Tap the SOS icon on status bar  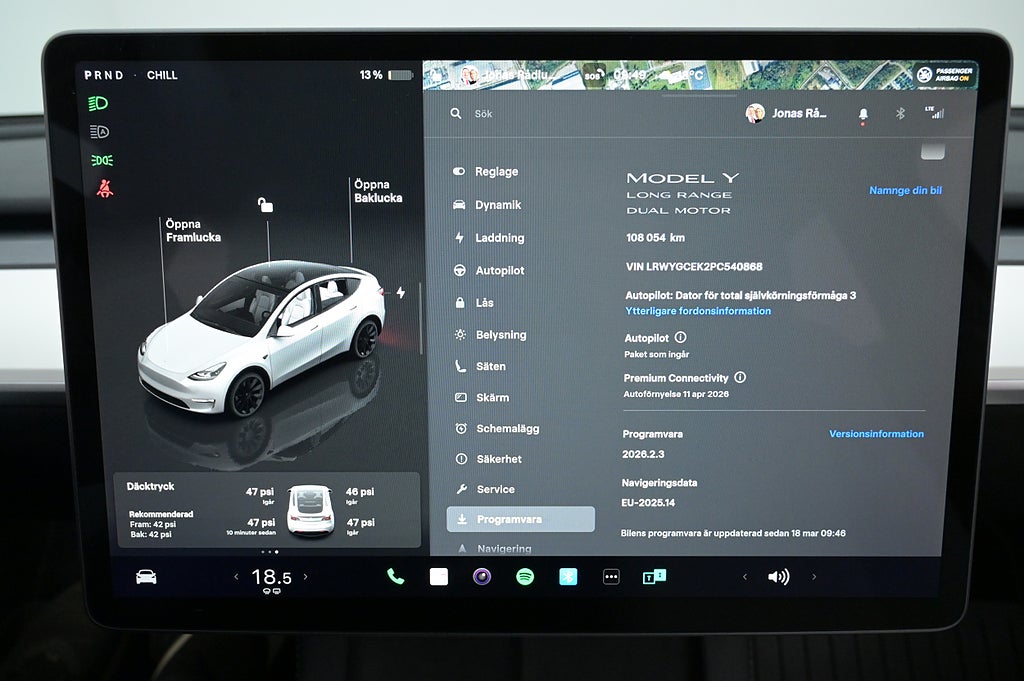tap(594, 76)
